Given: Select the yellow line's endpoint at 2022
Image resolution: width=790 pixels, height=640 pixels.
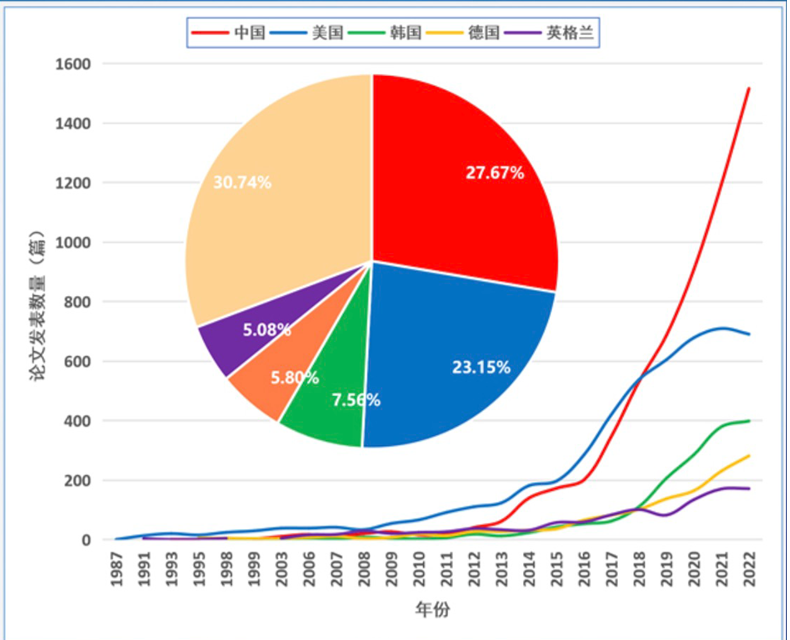Looking at the screenshot, I should 749,456.
